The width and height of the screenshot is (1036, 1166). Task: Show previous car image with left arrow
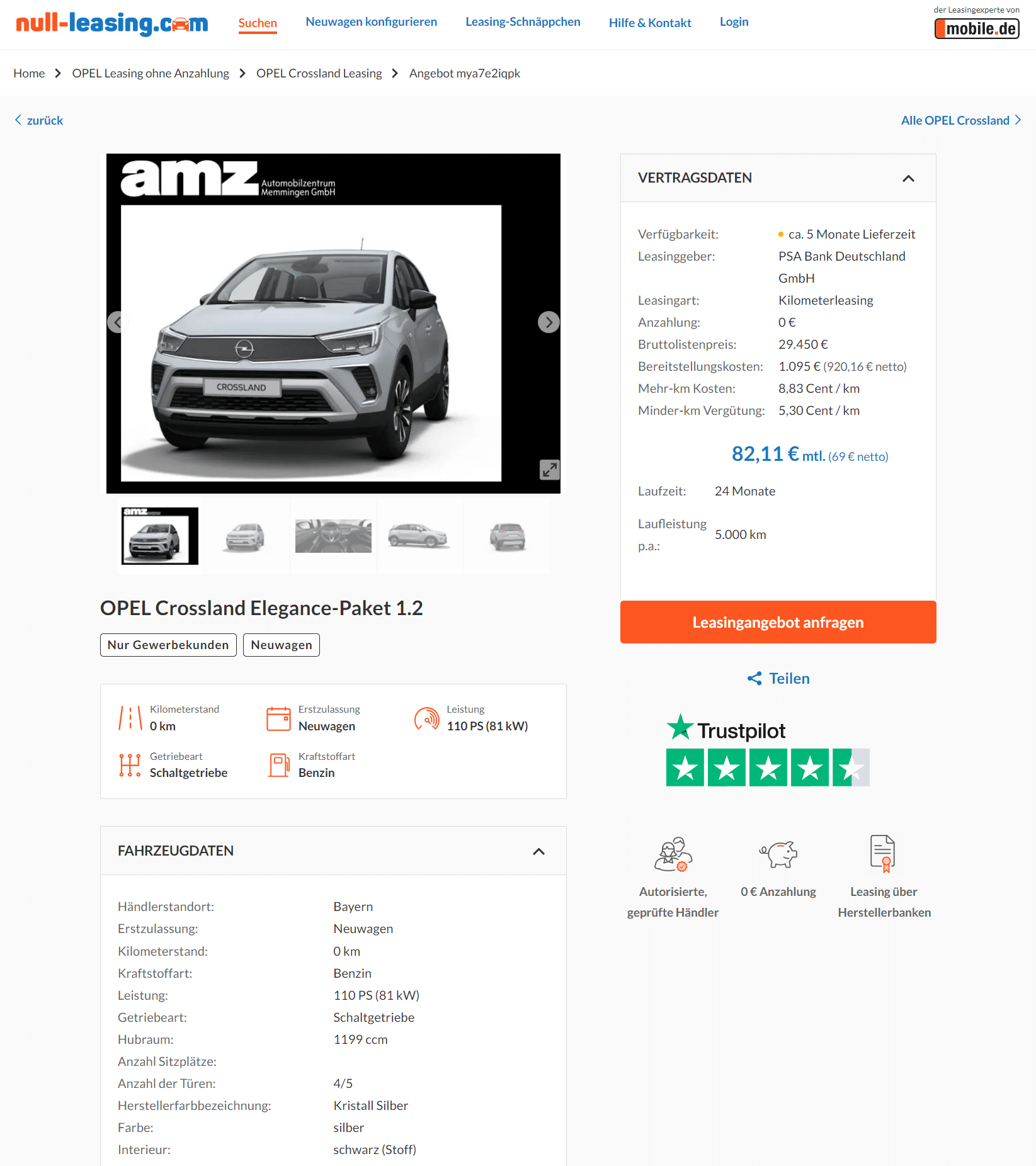click(x=118, y=322)
